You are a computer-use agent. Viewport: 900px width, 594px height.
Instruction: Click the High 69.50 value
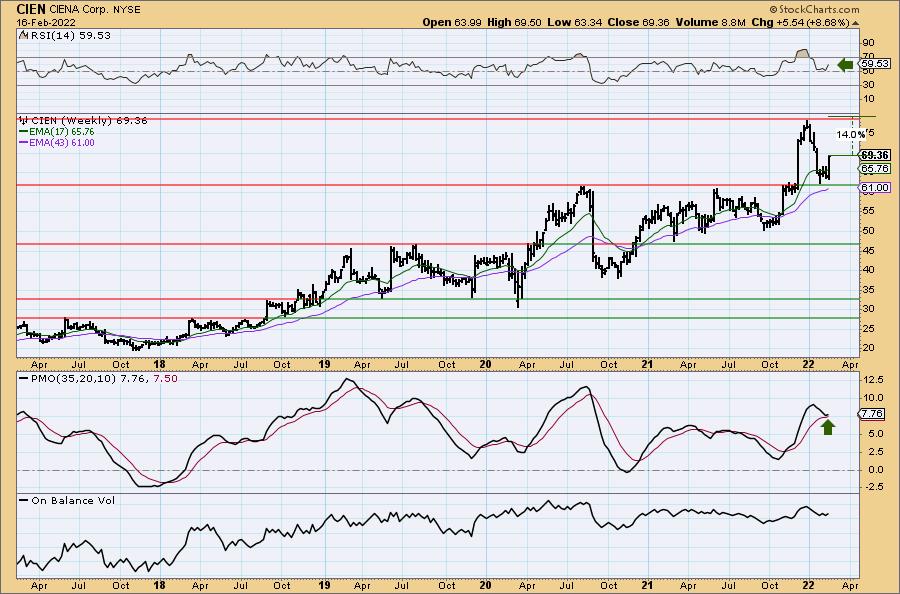tap(514, 22)
